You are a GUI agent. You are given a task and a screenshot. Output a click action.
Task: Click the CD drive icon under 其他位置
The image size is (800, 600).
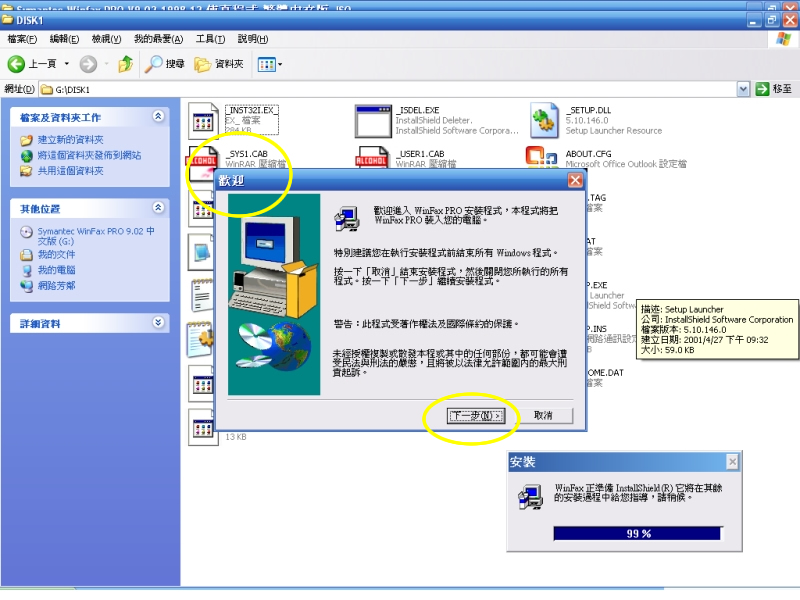(x=27, y=232)
